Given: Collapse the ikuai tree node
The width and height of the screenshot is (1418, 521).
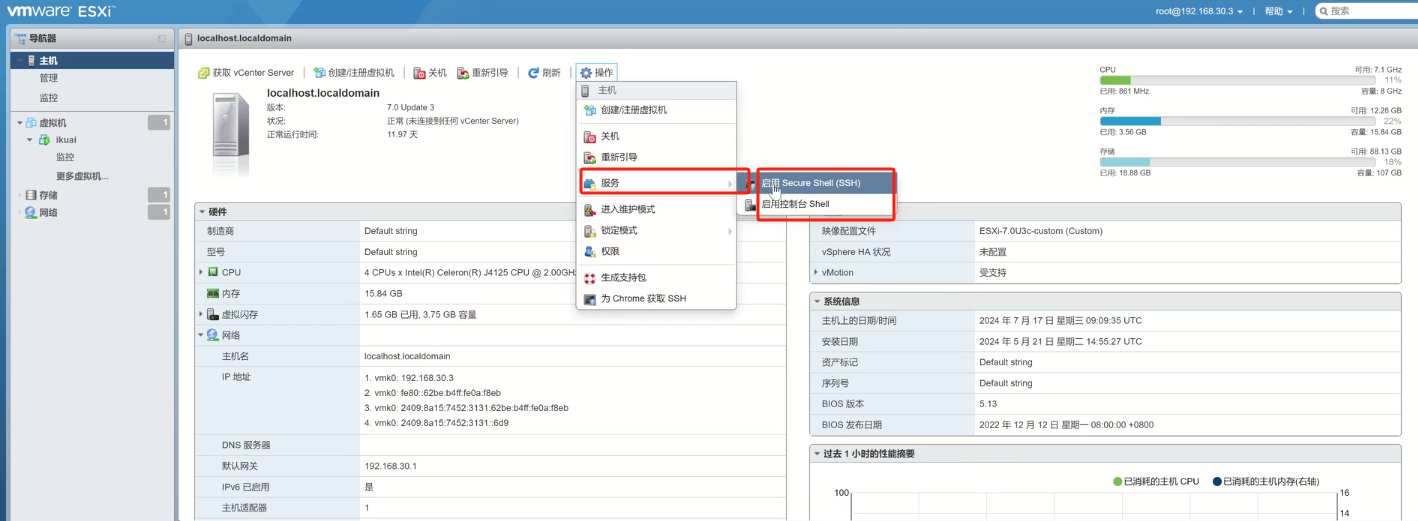Looking at the screenshot, I should [x=31, y=140].
